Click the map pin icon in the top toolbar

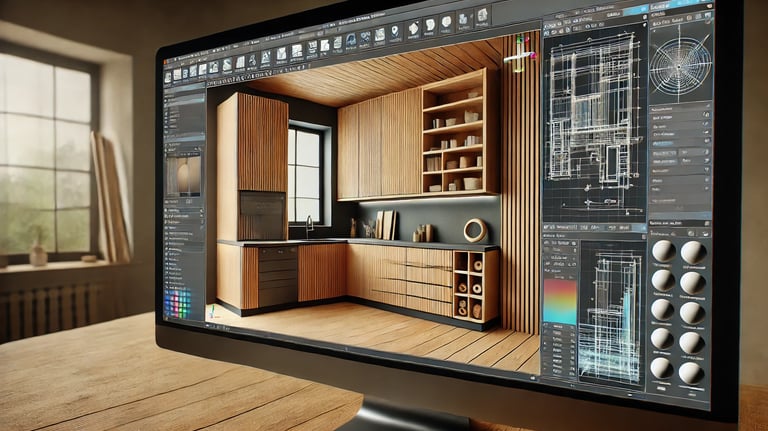395,32
